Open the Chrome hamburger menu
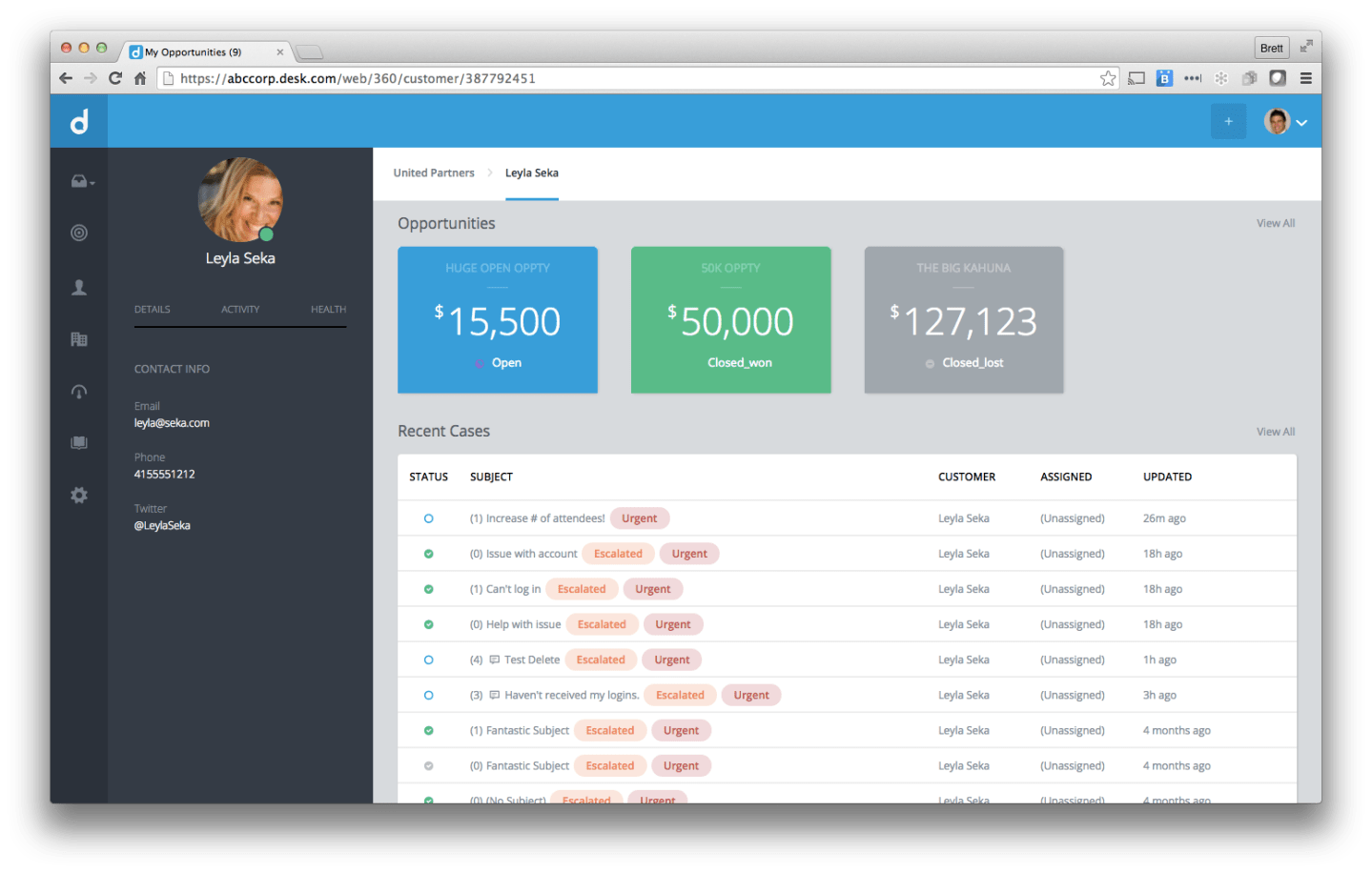Viewport: 1372px width, 873px height. tap(1306, 78)
